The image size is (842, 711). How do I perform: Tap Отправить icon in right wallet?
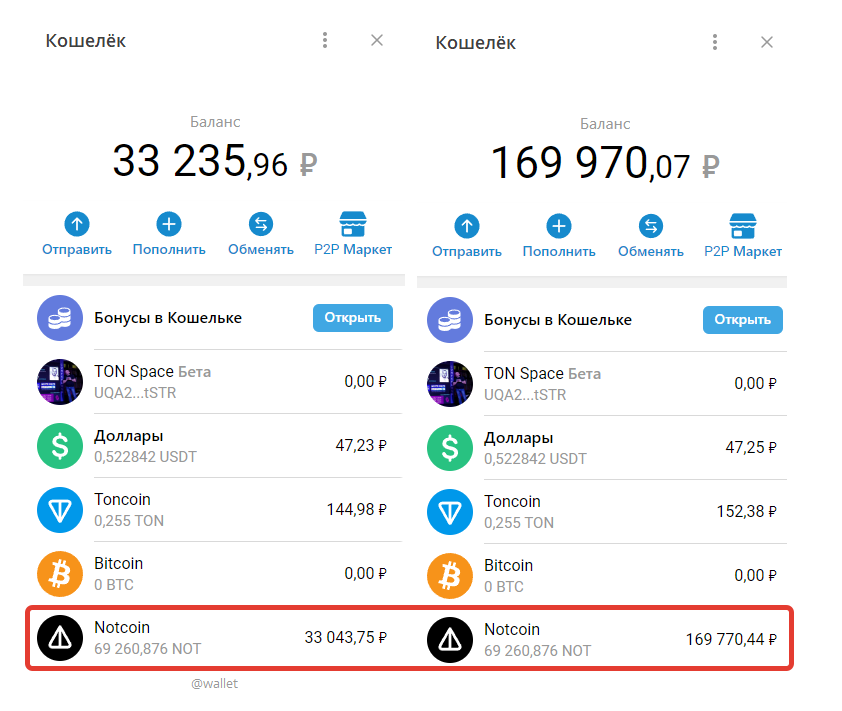click(467, 226)
